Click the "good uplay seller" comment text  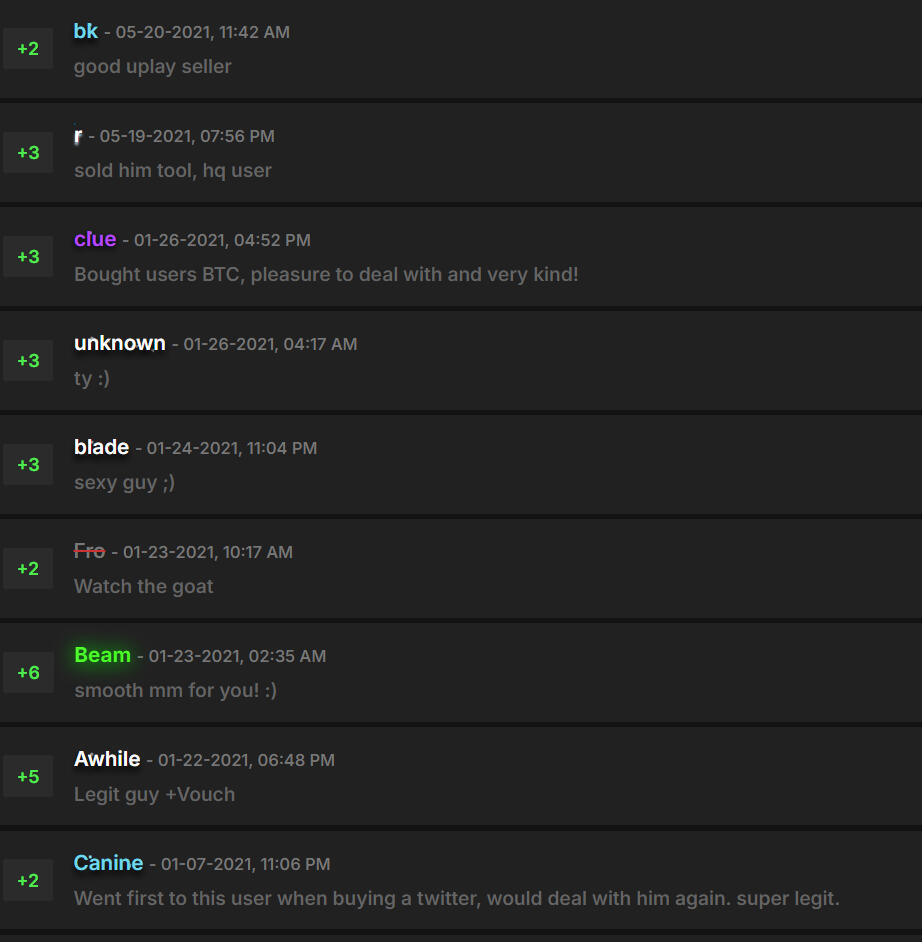pos(152,67)
